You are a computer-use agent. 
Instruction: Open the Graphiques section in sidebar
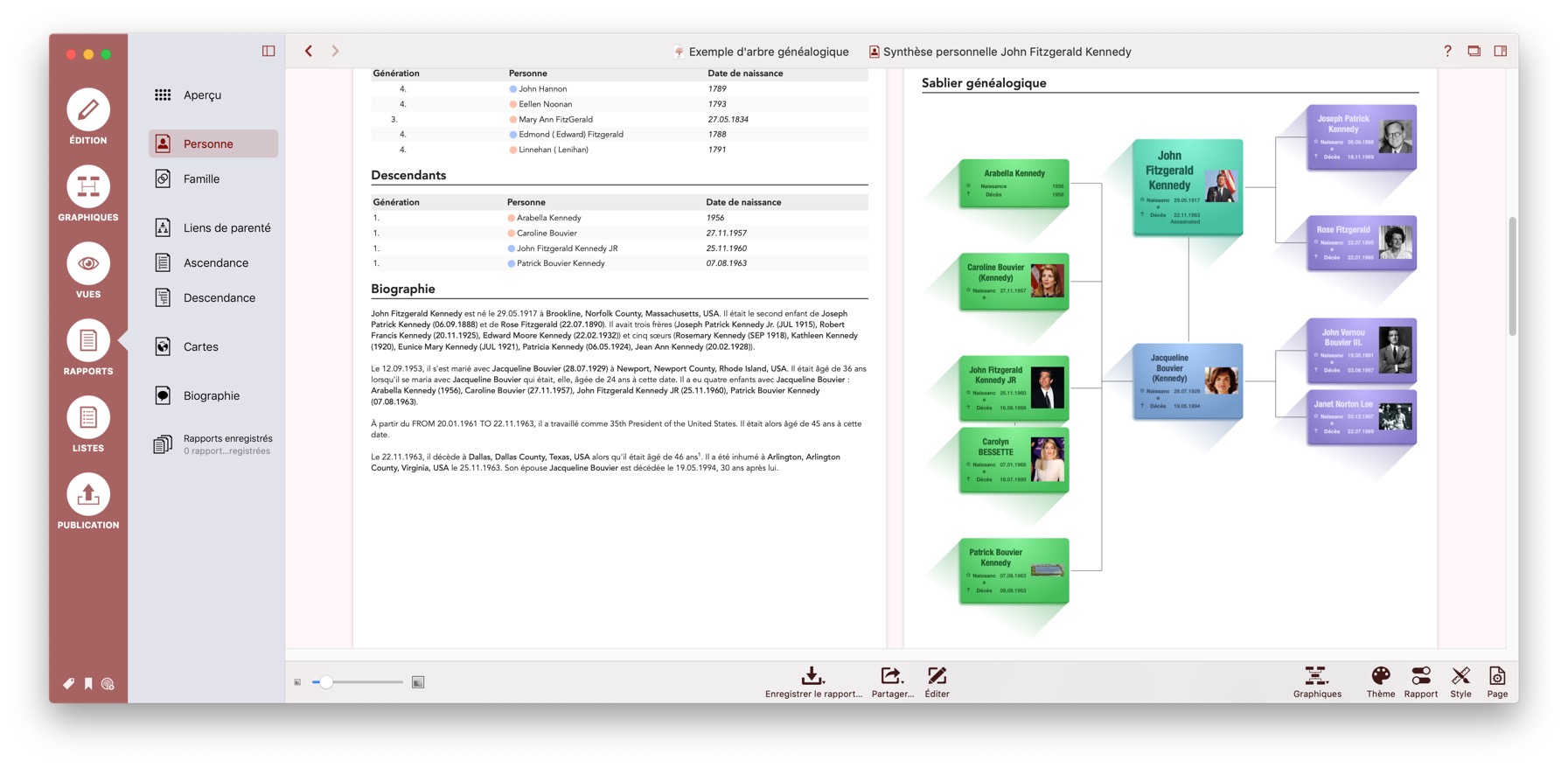tap(88, 193)
